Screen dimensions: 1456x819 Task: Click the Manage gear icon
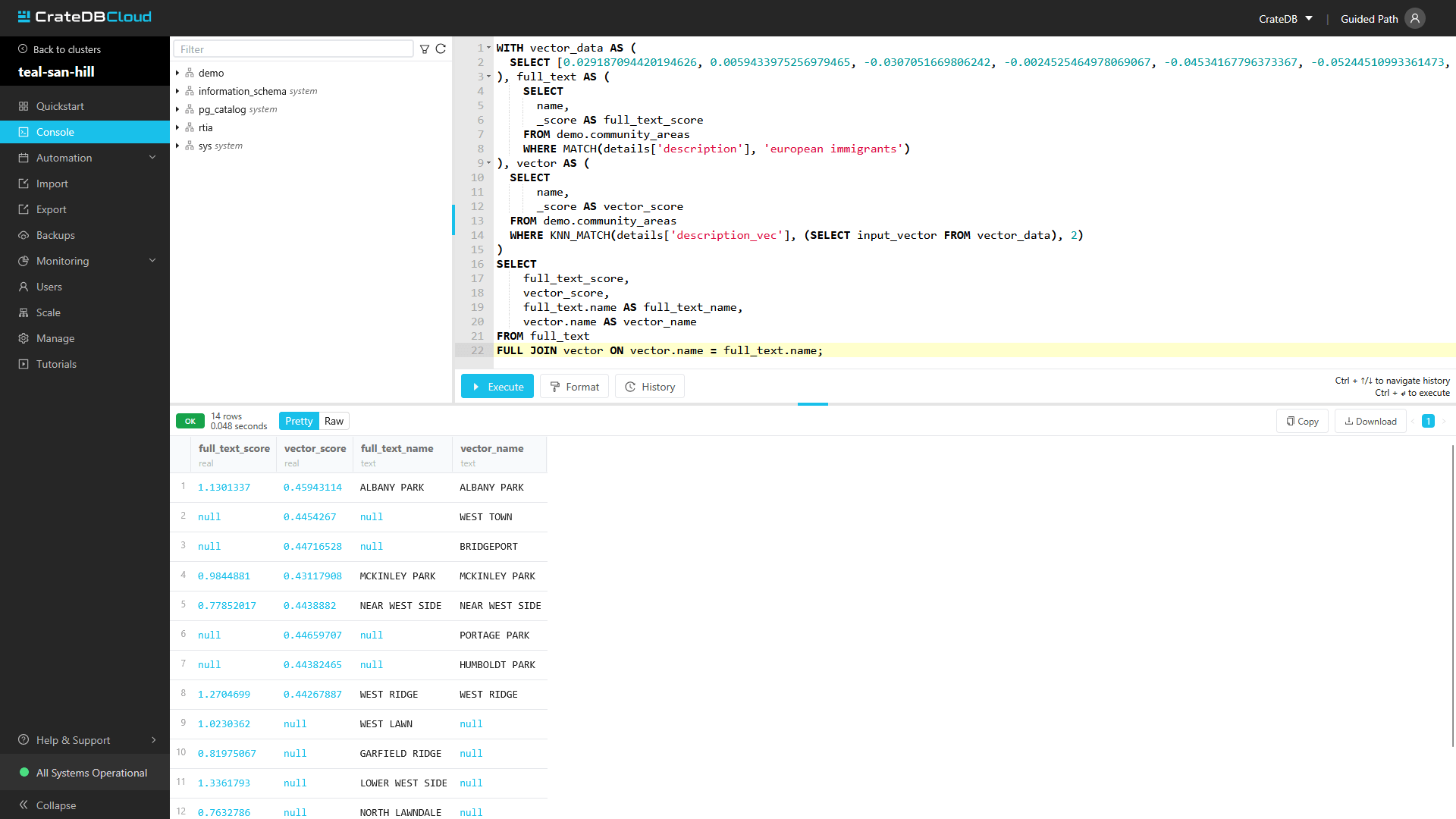coord(24,338)
